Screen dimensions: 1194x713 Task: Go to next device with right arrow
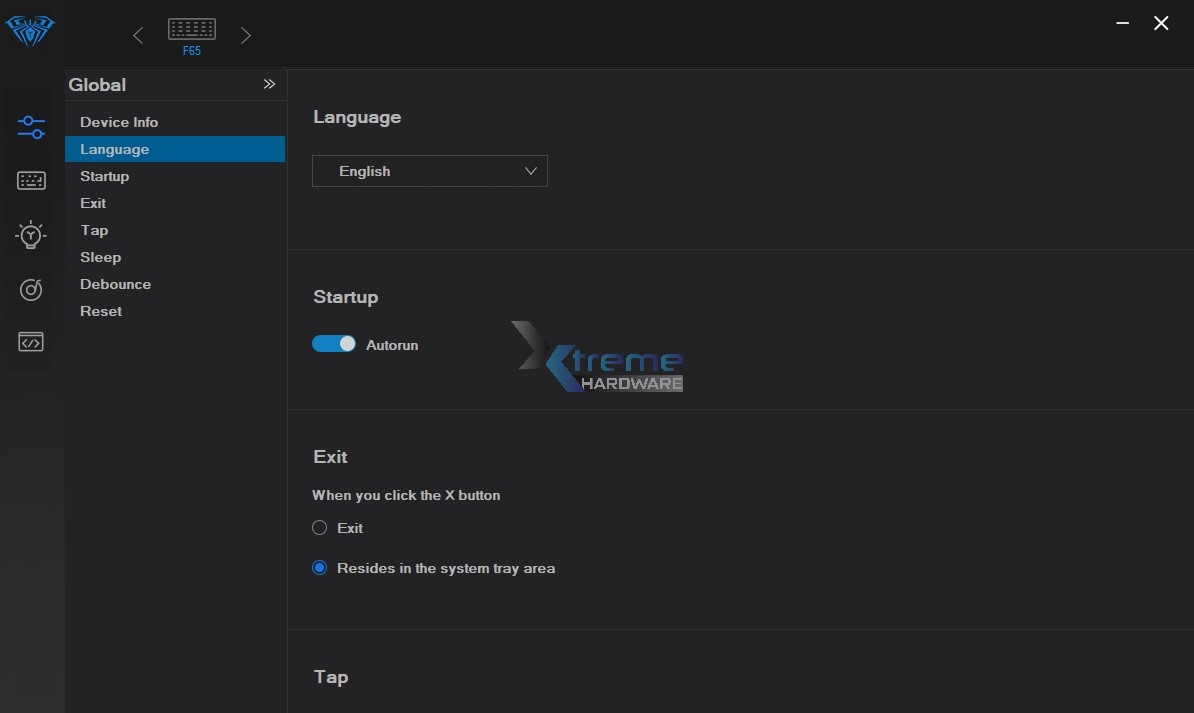[245, 36]
